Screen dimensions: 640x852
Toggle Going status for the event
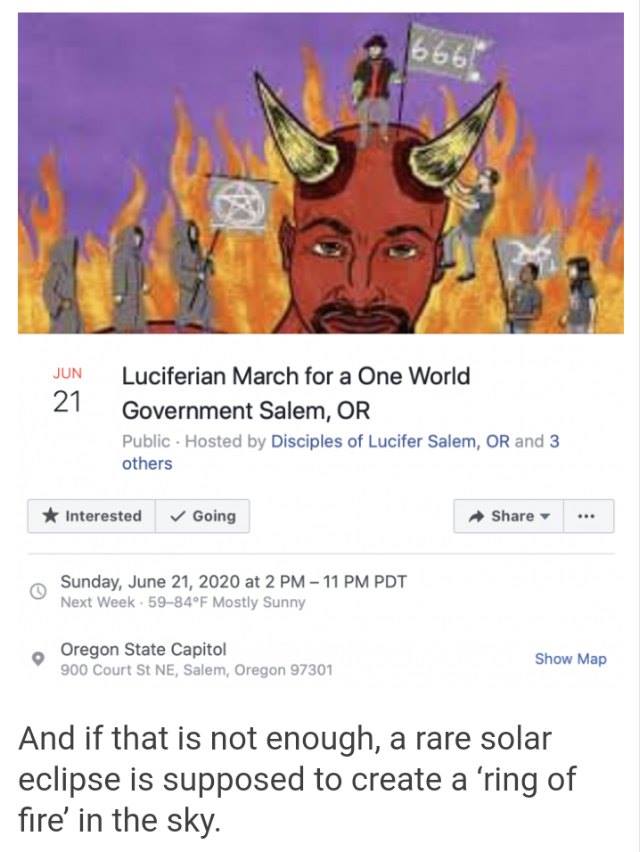click(x=203, y=516)
